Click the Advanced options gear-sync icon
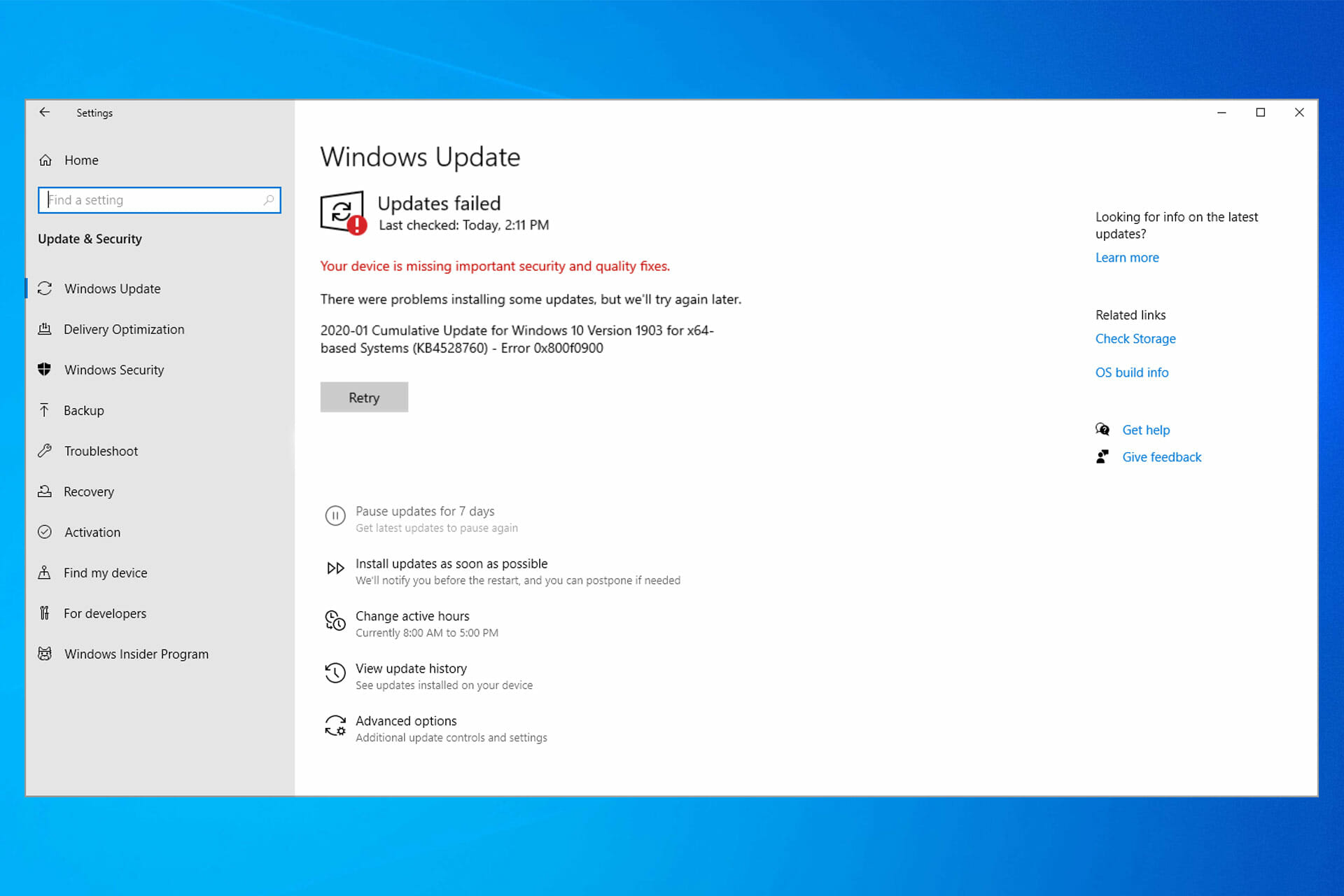The width and height of the screenshot is (1344, 896). [x=335, y=726]
